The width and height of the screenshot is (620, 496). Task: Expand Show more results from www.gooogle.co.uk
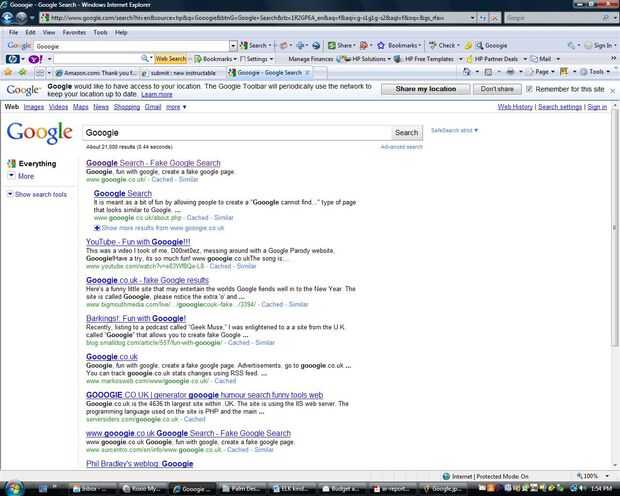(159, 228)
